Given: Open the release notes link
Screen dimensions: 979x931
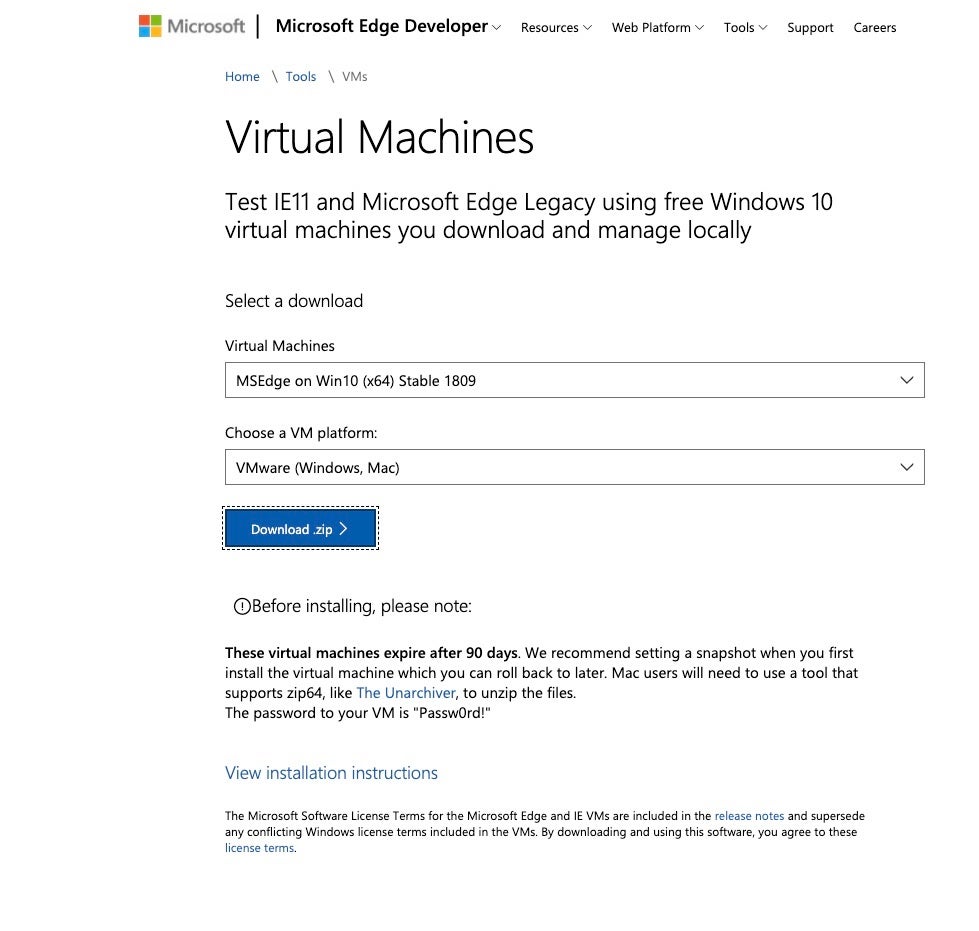Looking at the screenshot, I should click(749, 816).
